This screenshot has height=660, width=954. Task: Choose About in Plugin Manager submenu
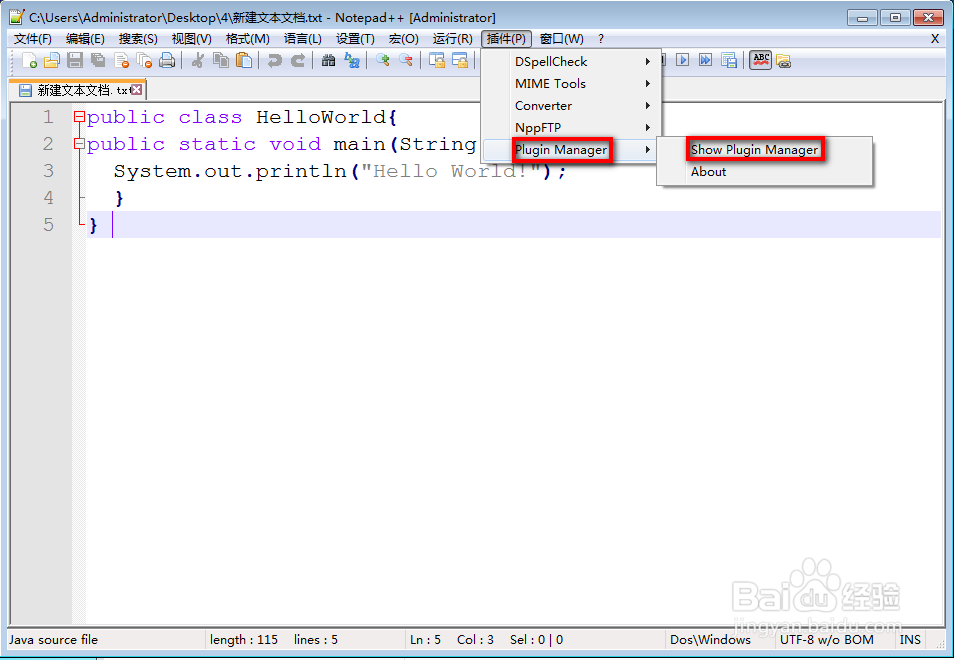tap(765, 172)
